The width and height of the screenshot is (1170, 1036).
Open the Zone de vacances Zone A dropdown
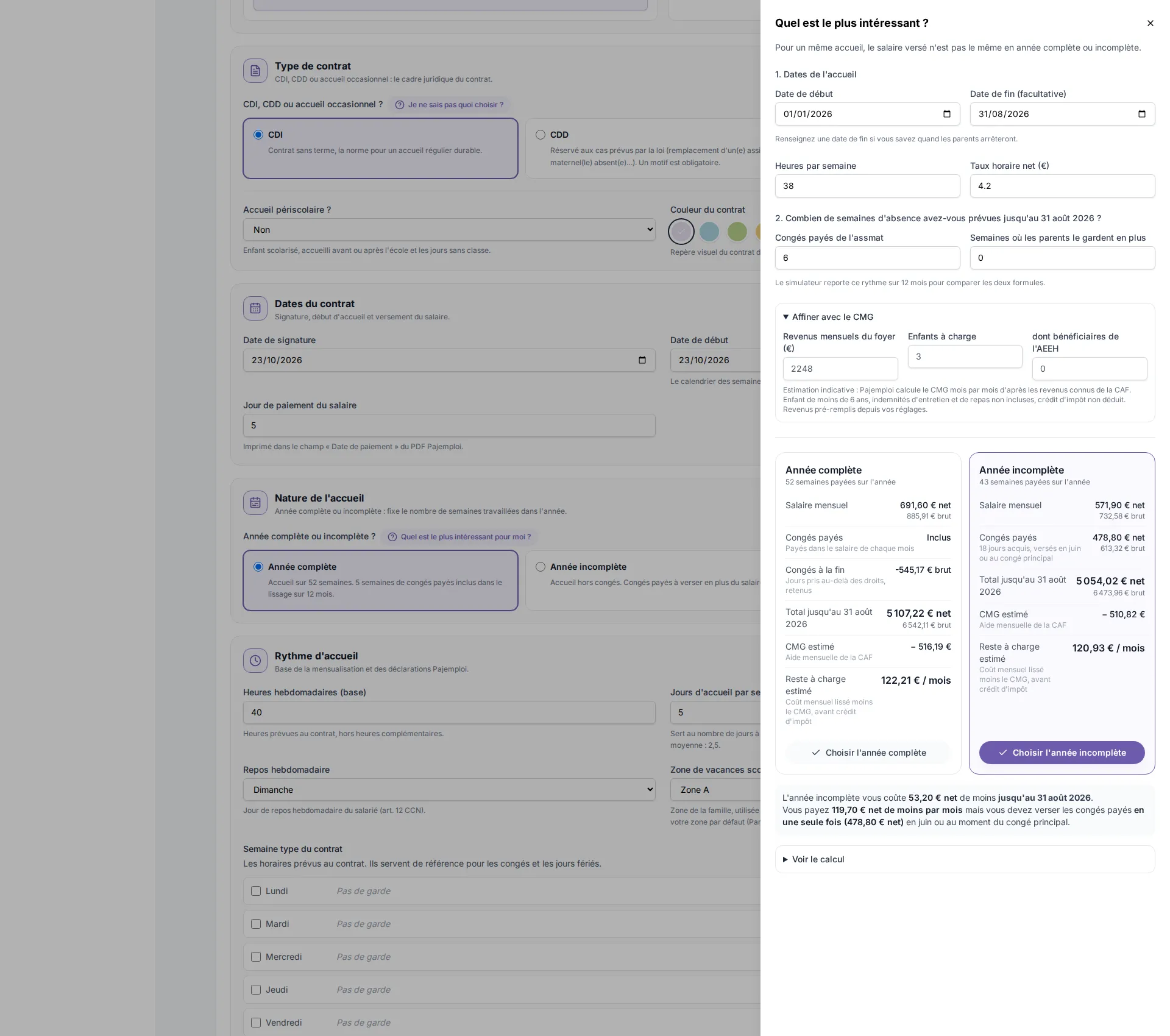click(x=715, y=790)
